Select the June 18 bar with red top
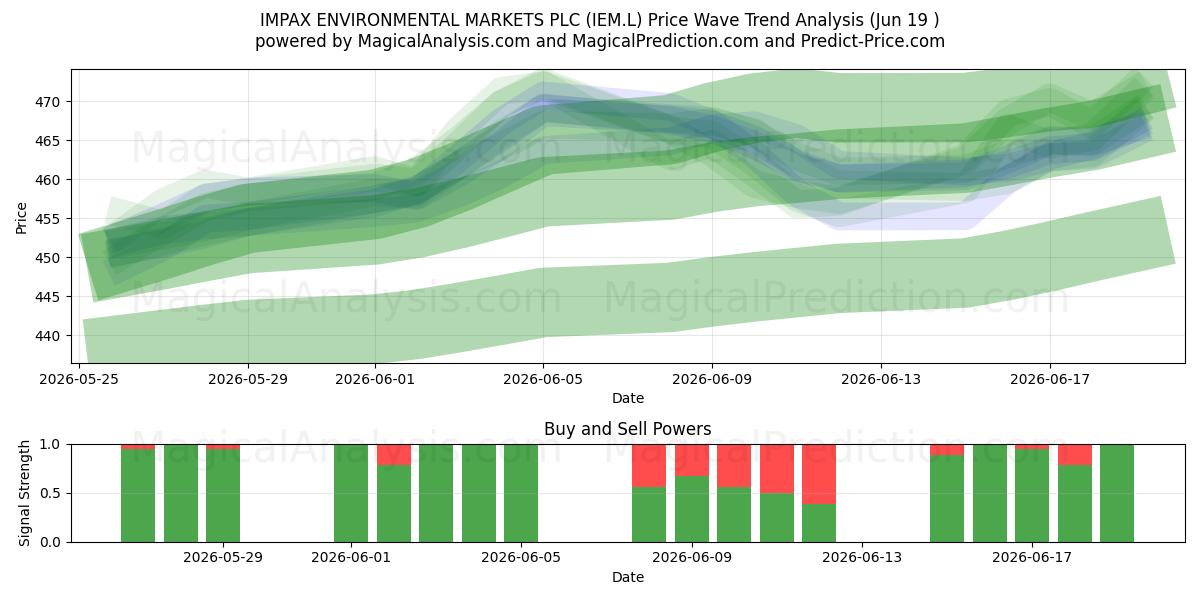Image resolution: width=1200 pixels, height=600 pixels. (1075, 493)
